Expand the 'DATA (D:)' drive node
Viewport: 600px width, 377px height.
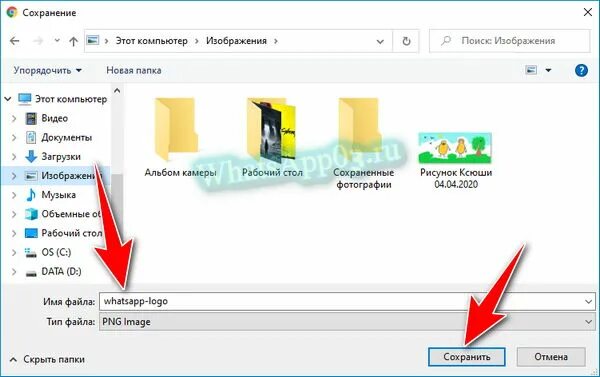(14, 272)
